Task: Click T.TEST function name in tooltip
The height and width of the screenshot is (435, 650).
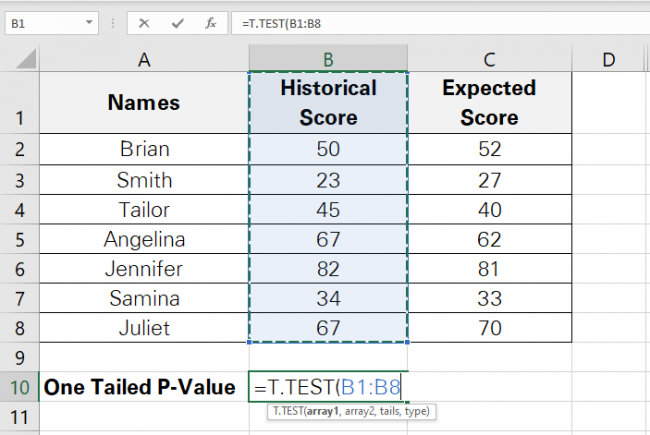Action: tap(288, 411)
